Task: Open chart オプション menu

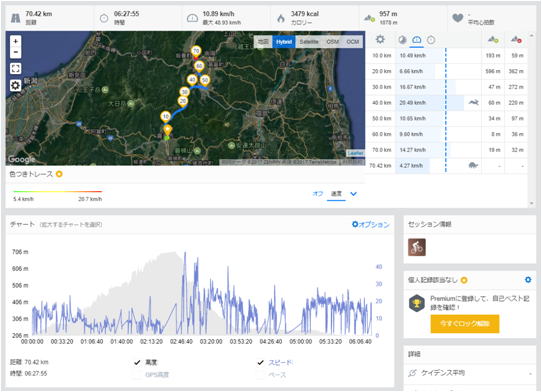Action: pos(371,224)
